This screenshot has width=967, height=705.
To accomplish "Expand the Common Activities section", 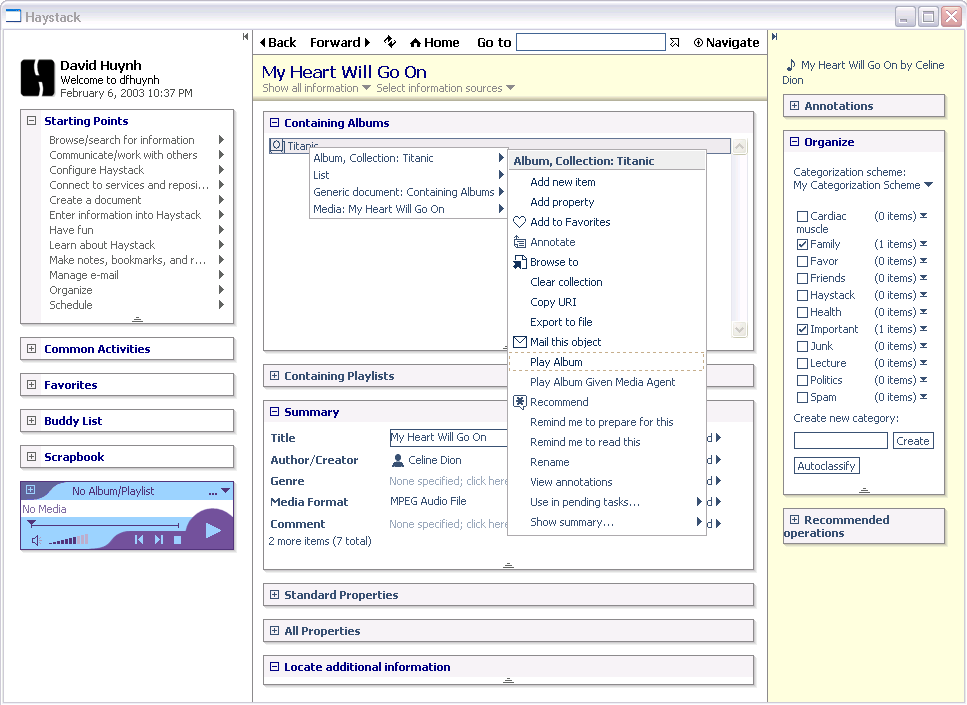I will [32, 349].
